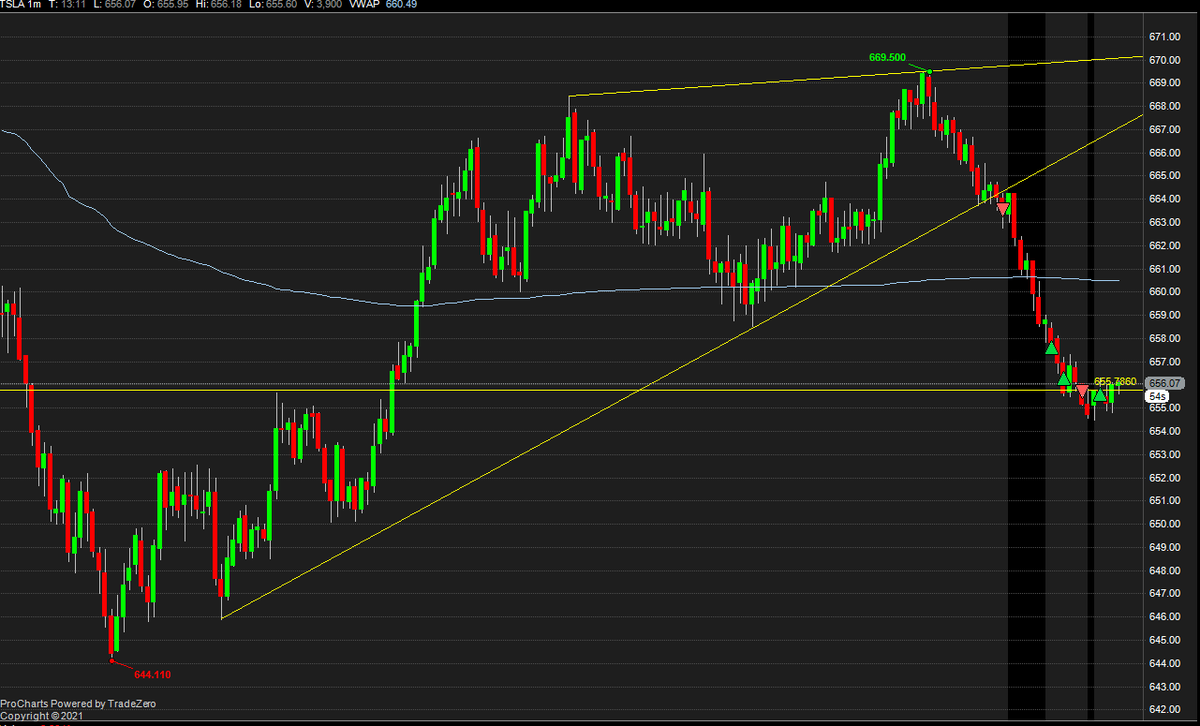
Task: Click 652.00 on the price axis
Action: click(x=1166, y=478)
